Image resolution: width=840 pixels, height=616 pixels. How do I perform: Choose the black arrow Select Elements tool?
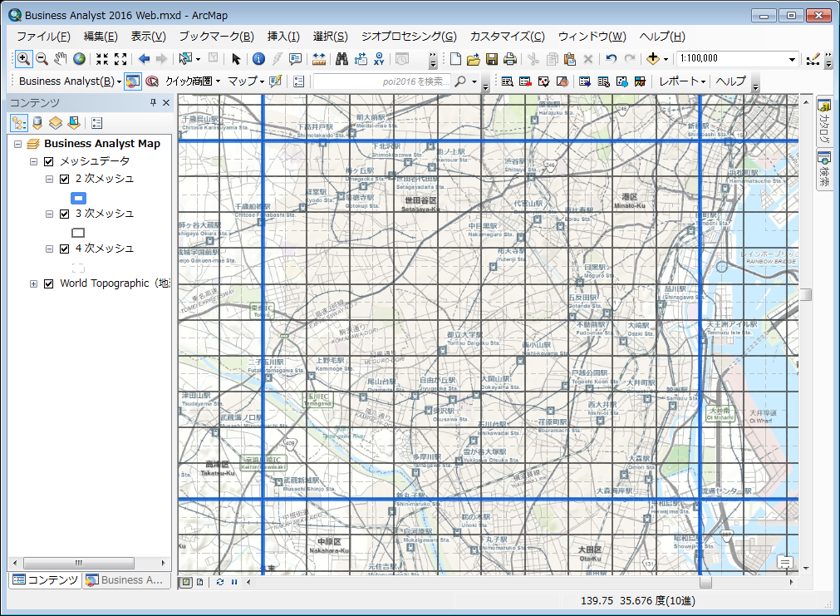pos(236,58)
